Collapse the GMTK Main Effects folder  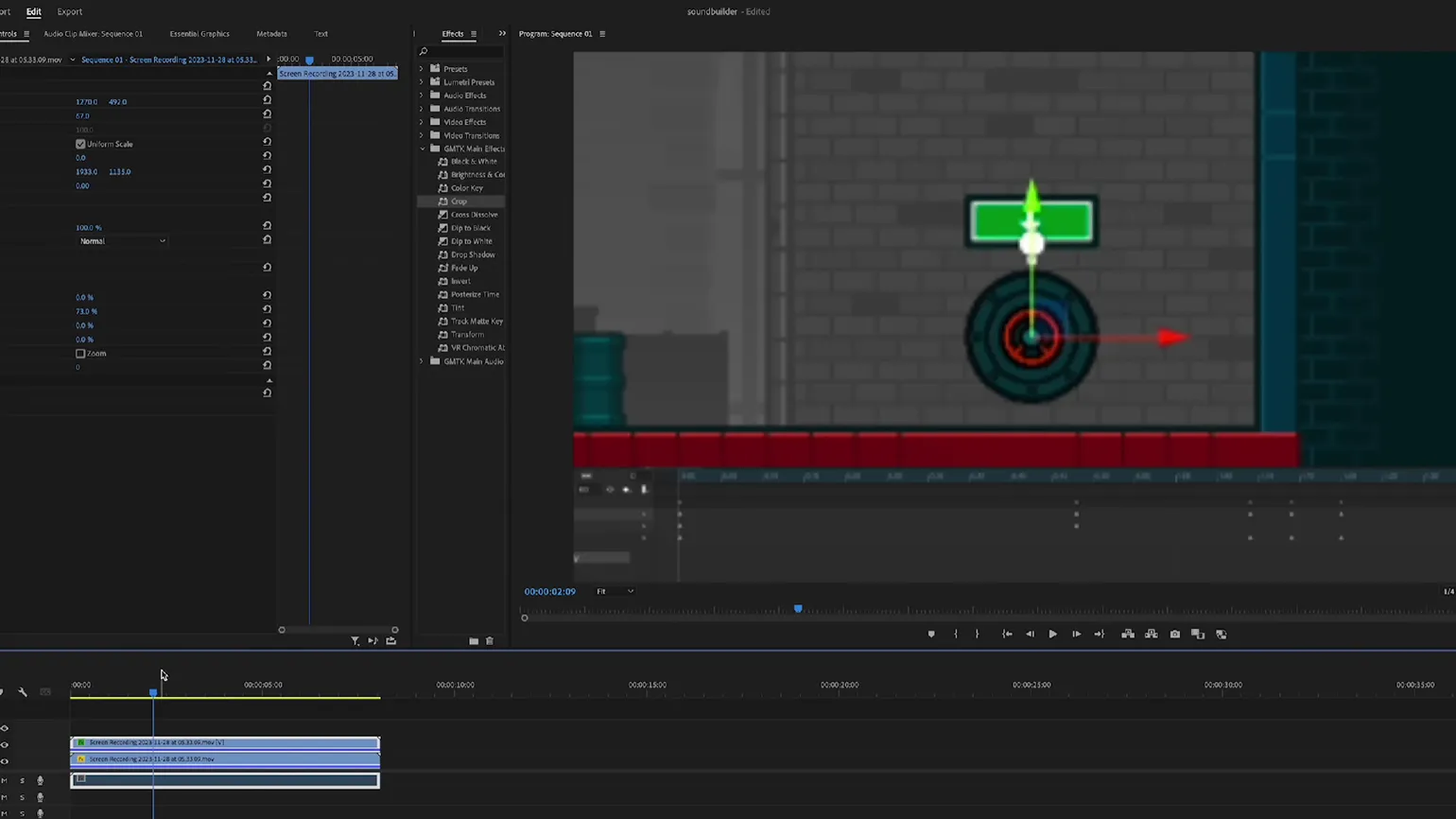pyautogui.click(x=422, y=148)
